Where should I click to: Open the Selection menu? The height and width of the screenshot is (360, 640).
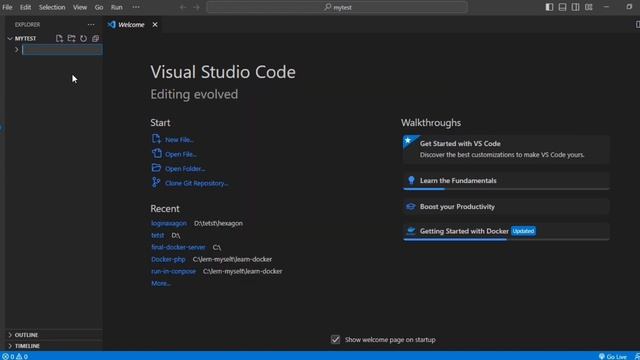pyautogui.click(x=52, y=7)
